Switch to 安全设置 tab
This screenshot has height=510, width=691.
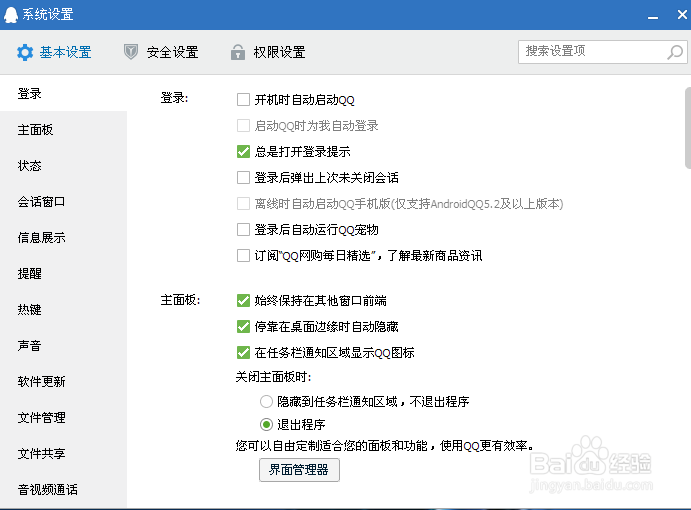coord(161,52)
